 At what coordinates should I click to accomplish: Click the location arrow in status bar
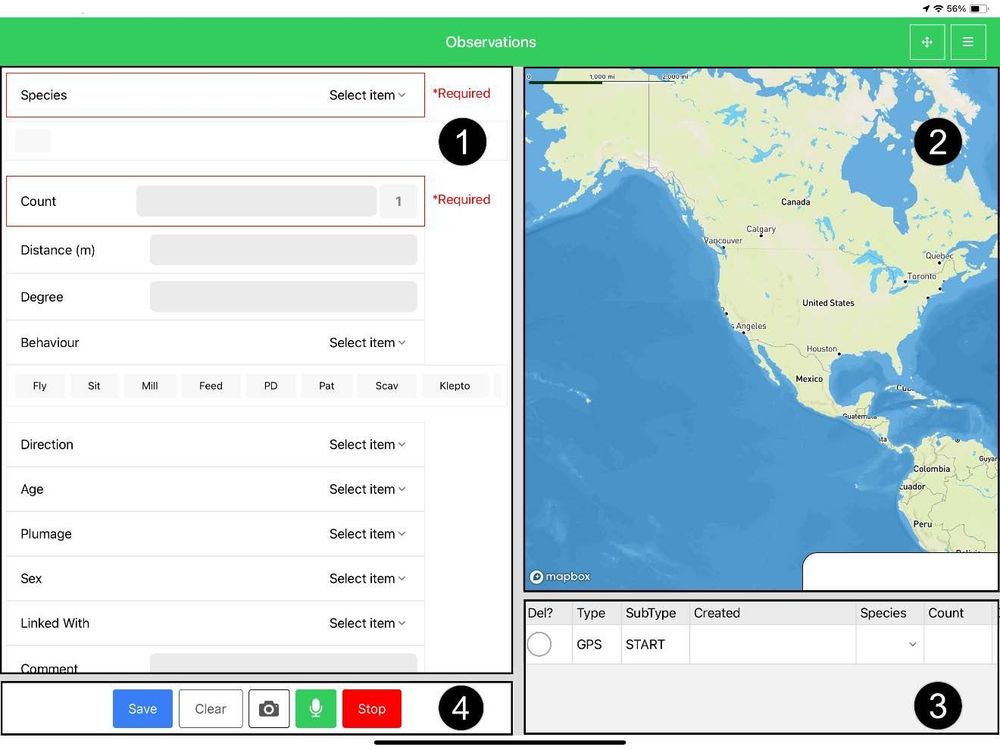pos(926,8)
